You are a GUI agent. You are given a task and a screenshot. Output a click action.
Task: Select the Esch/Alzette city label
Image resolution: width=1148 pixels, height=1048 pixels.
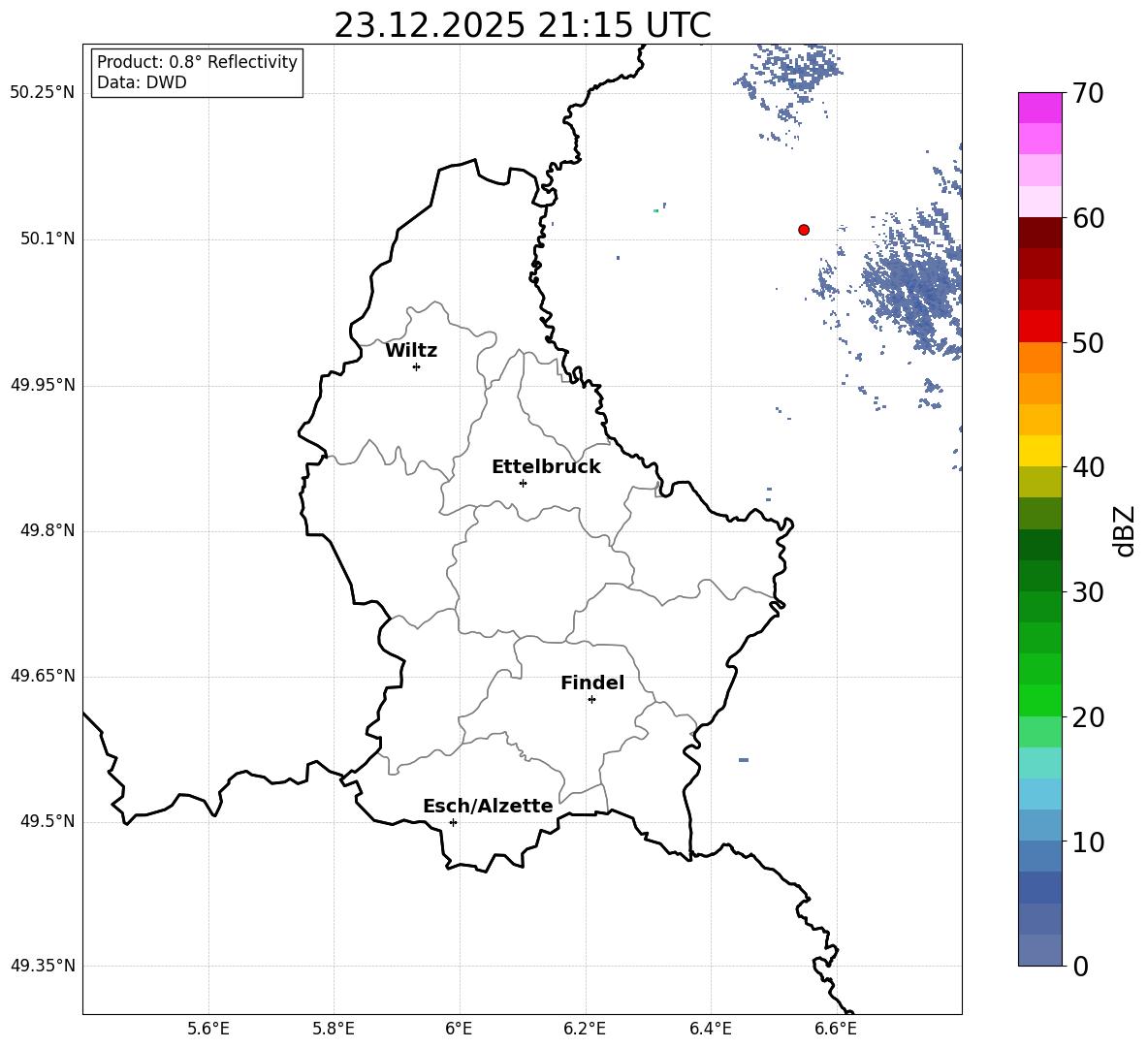tap(488, 806)
